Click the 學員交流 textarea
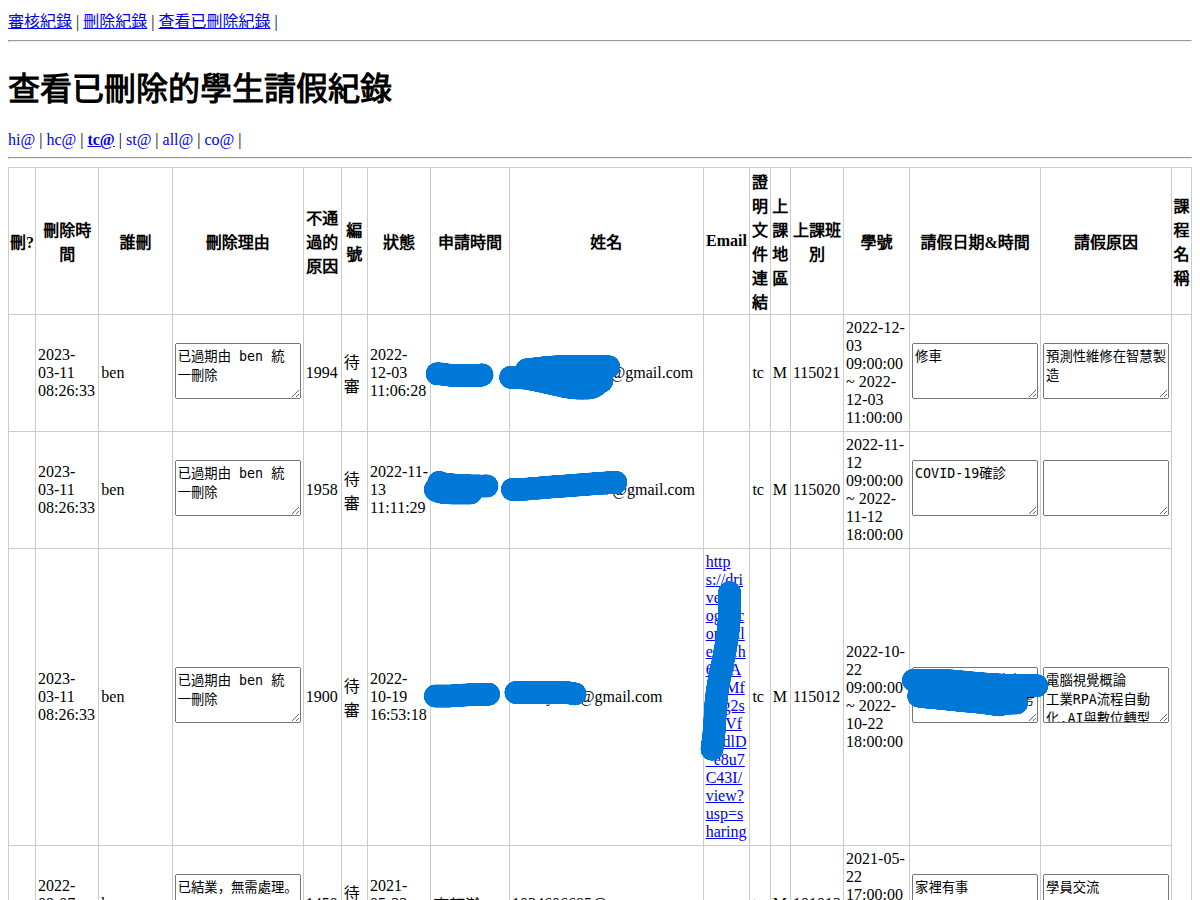Screen dimensions: 1200x900 [1106, 887]
